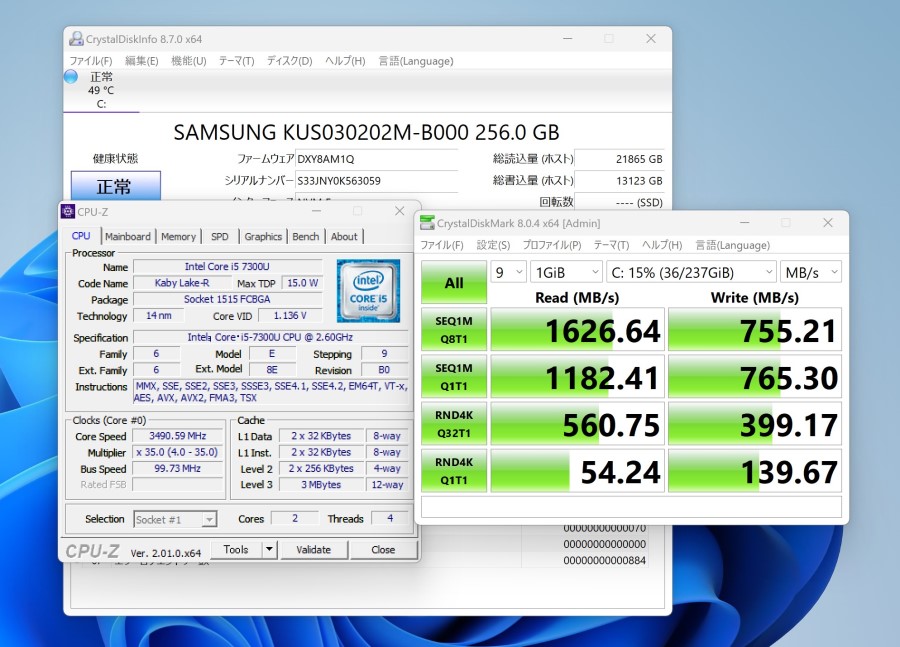
Task: Open 編集(E) menu in CrystalDiskInfo
Action: tap(142, 61)
